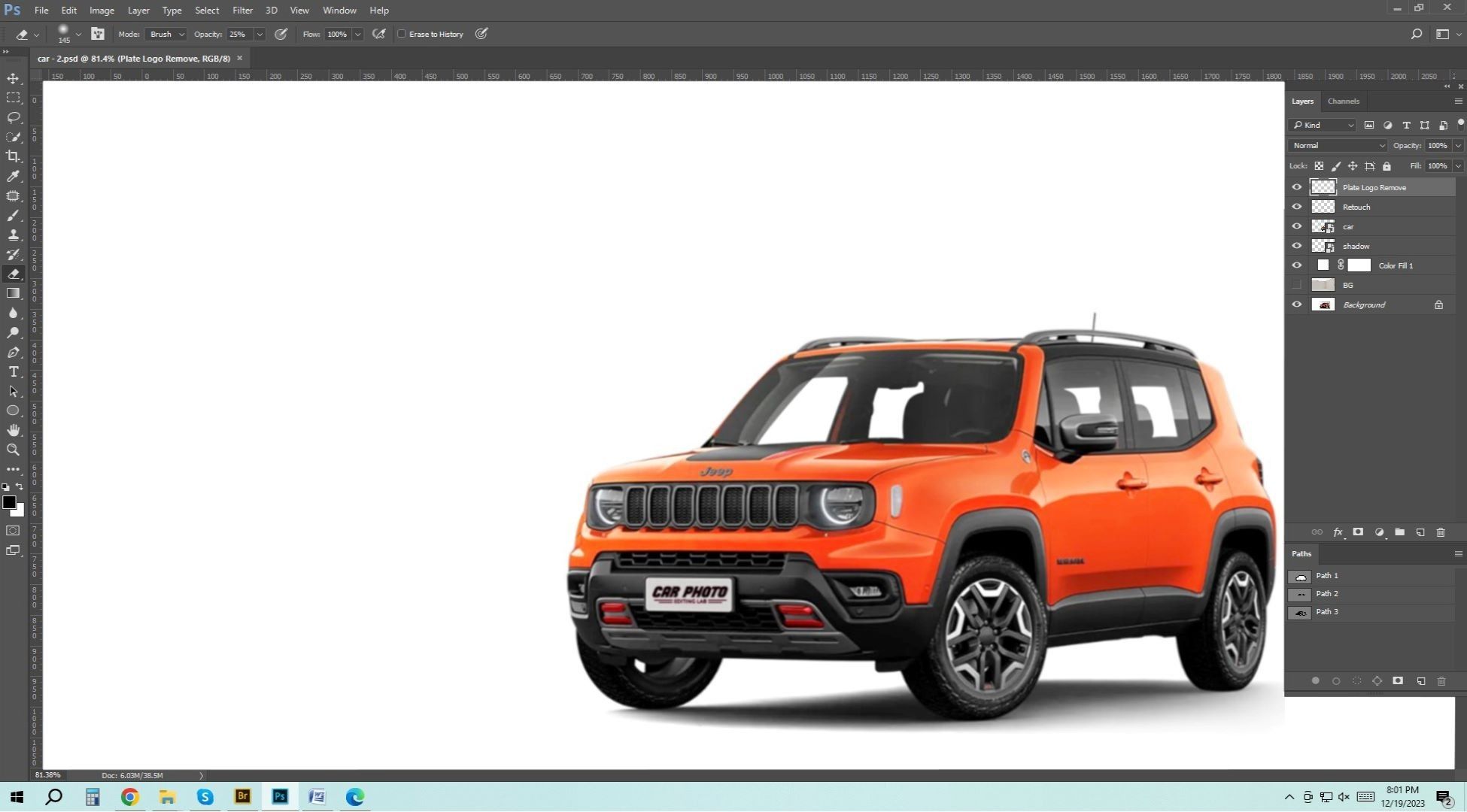The image size is (1467, 812).
Task: Click the Add layer style fx icon
Action: tap(1338, 532)
